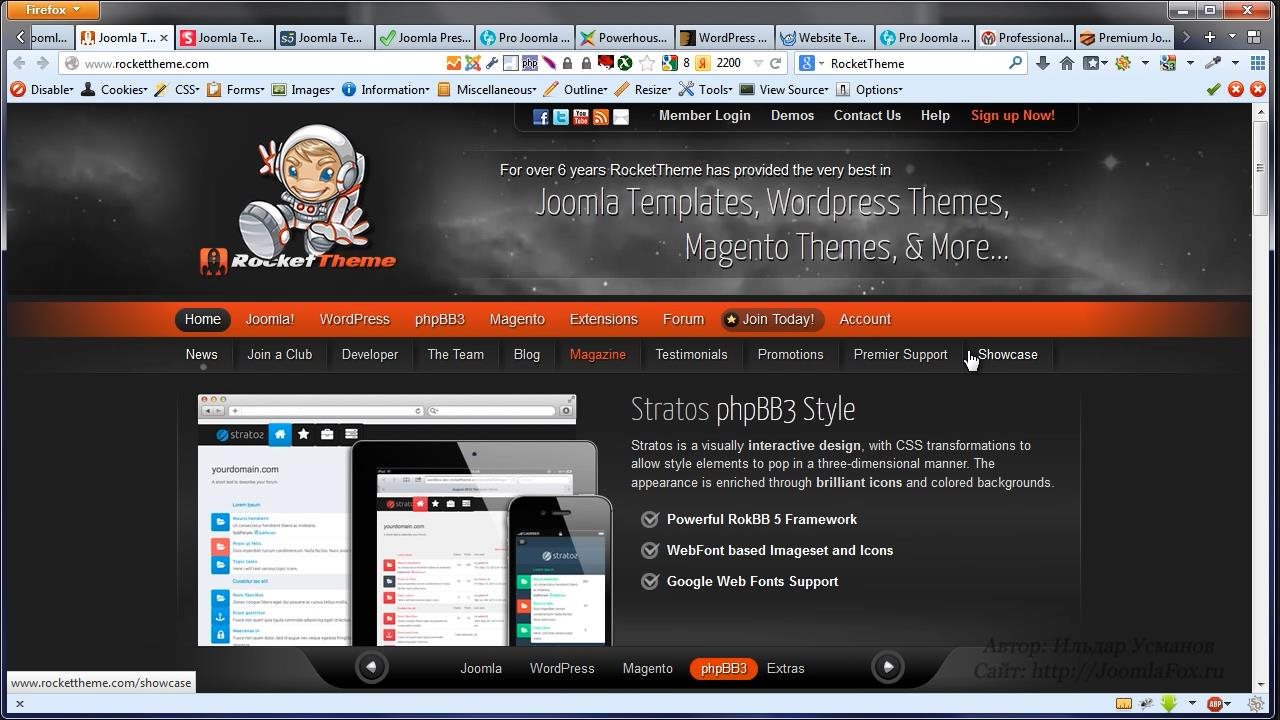Expand the CSS dropdown menu
This screenshot has width=1280, height=720.
point(177,89)
